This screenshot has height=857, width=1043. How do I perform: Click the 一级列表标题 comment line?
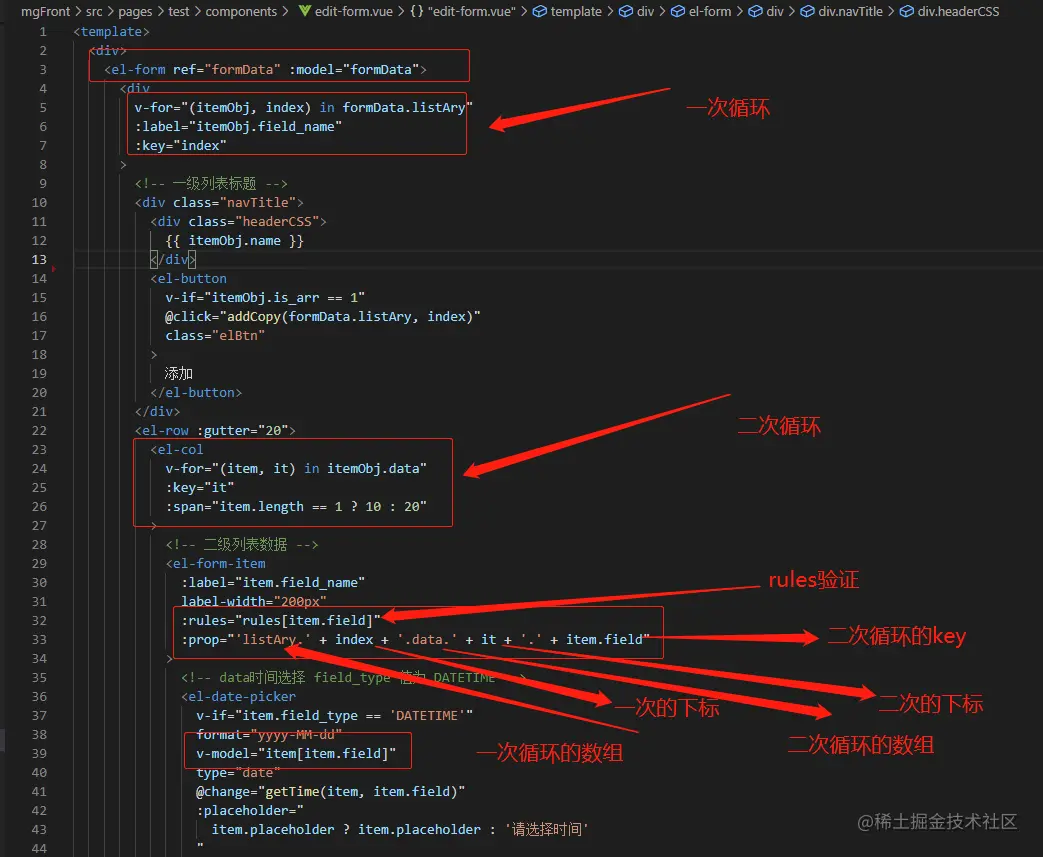(211, 184)
